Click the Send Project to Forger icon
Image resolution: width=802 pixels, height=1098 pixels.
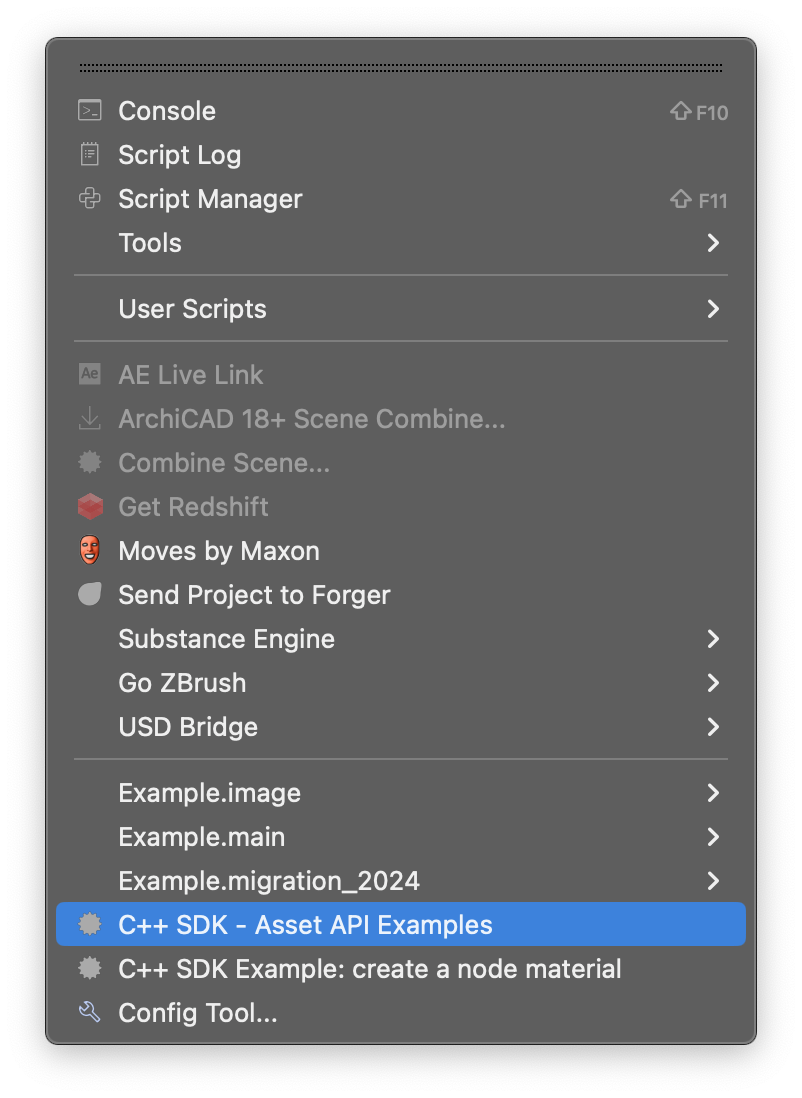coord(90,595)
